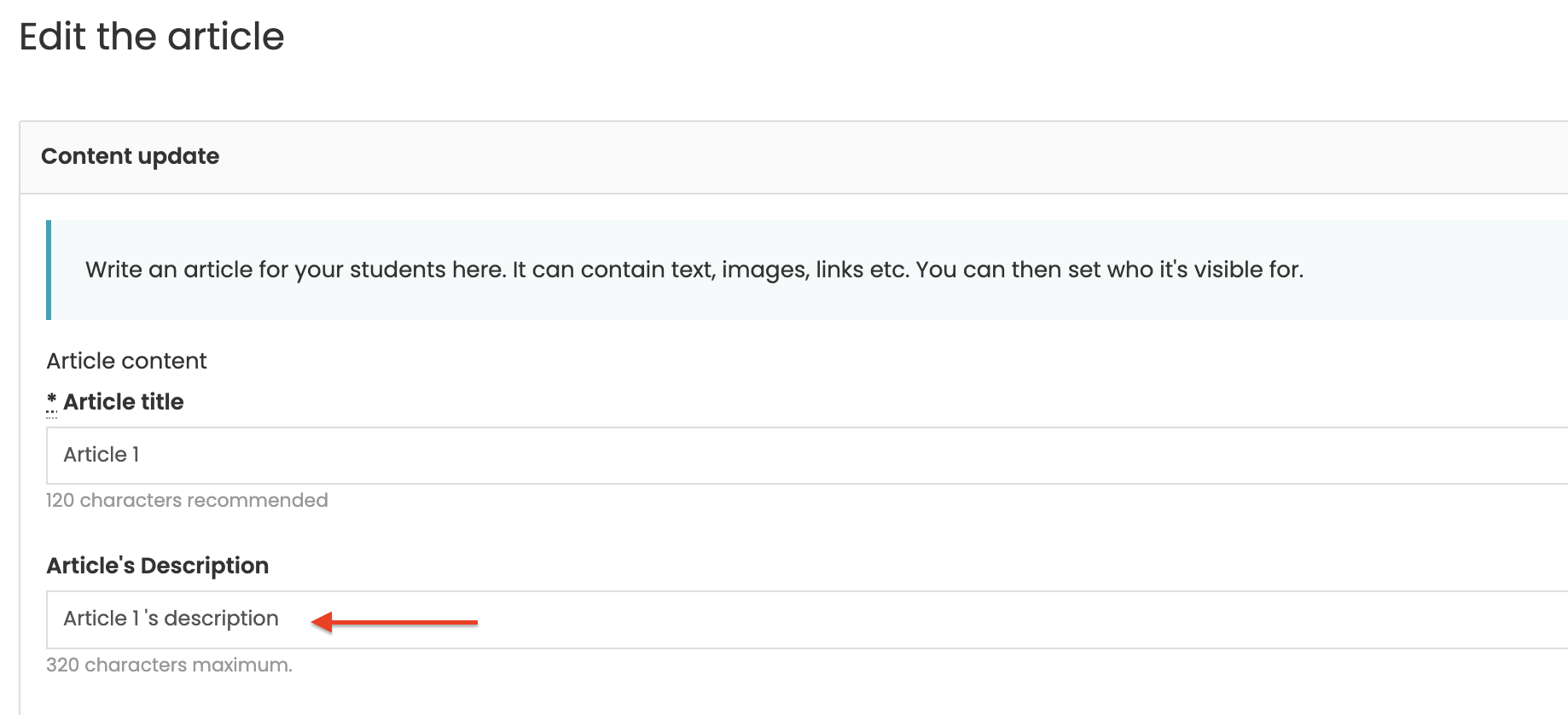Place cursor in 'Article 1' title text
Image resolution: width=1568 pixels, height=715 pixels.
102,455
